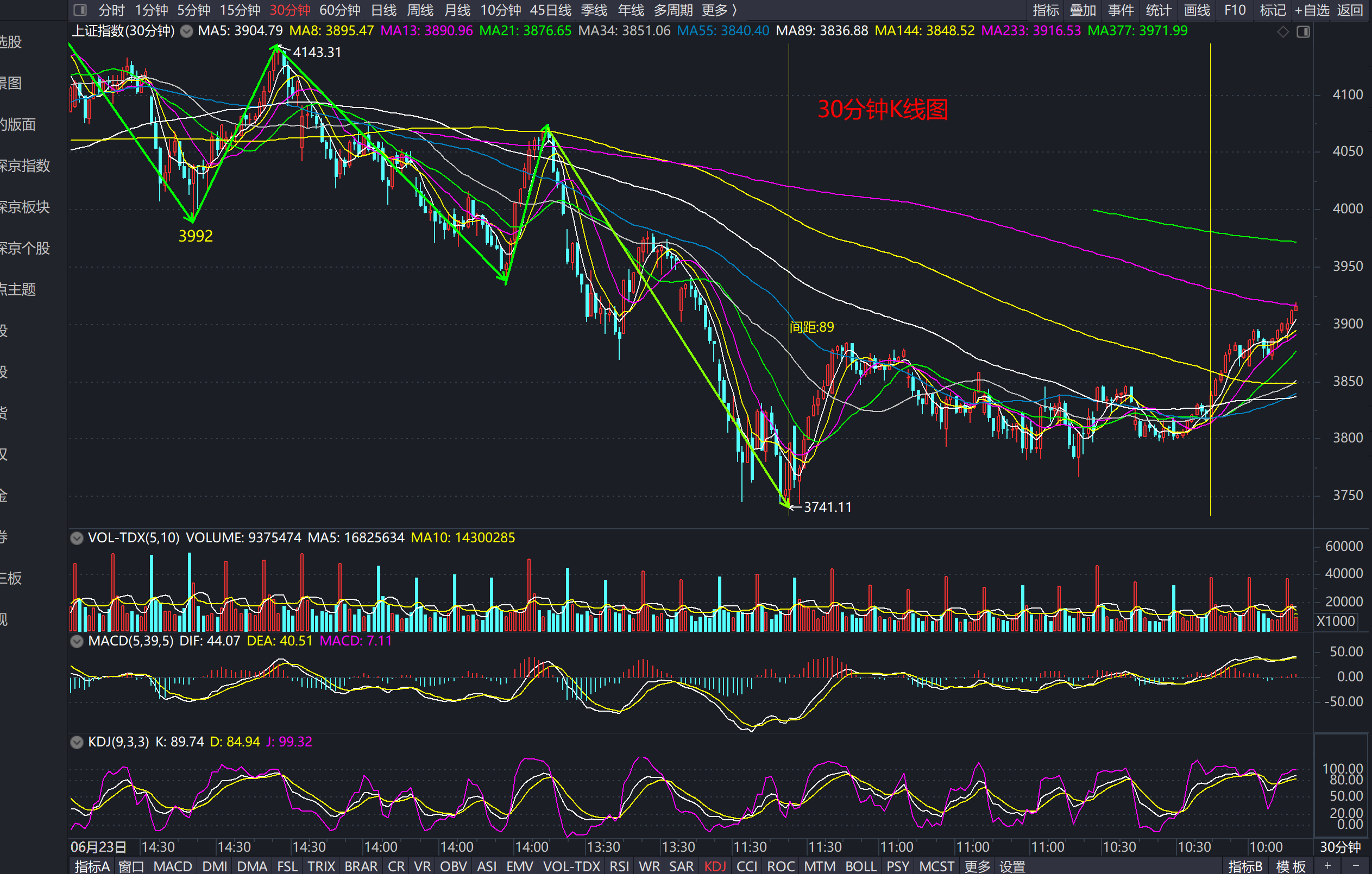Click the 返回 button
Screen dimensions: 1372x874
coord(1350,10)
